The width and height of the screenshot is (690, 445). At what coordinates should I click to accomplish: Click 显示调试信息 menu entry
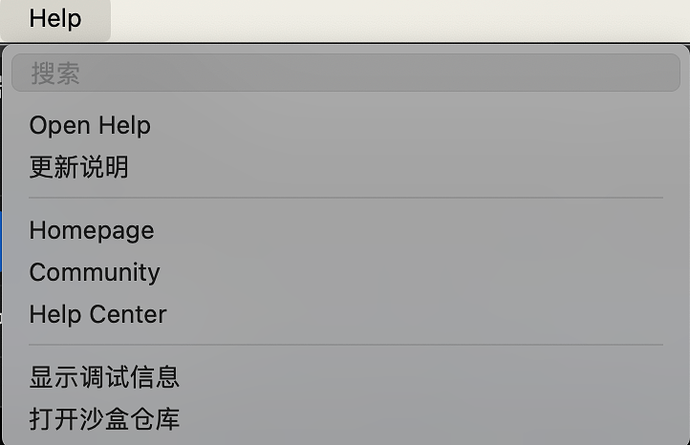[104, 377]
